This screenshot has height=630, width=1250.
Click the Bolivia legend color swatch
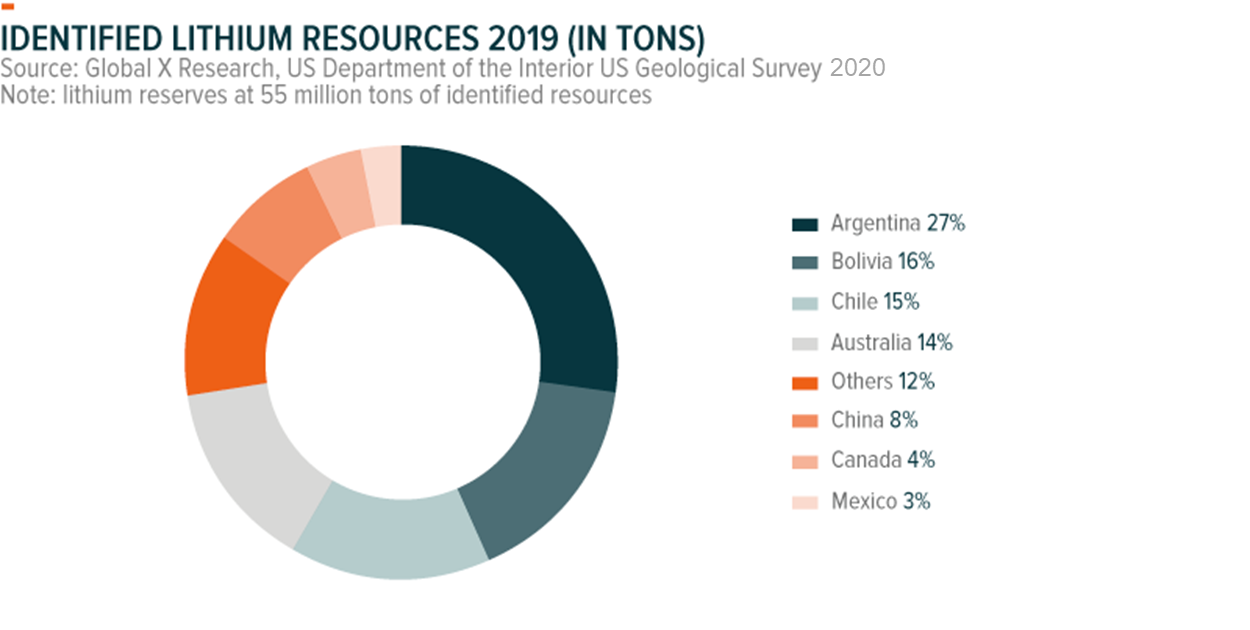(805, 263)
